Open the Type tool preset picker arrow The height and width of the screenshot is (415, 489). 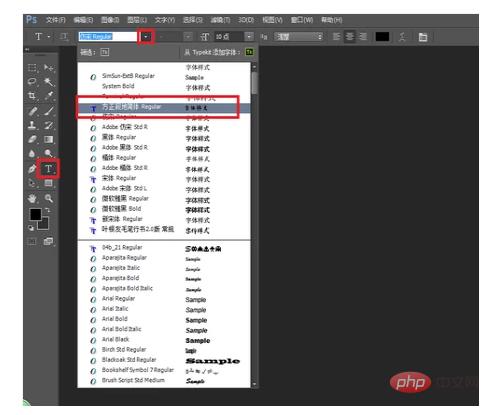pyautogui.click(x=49, y=36)
